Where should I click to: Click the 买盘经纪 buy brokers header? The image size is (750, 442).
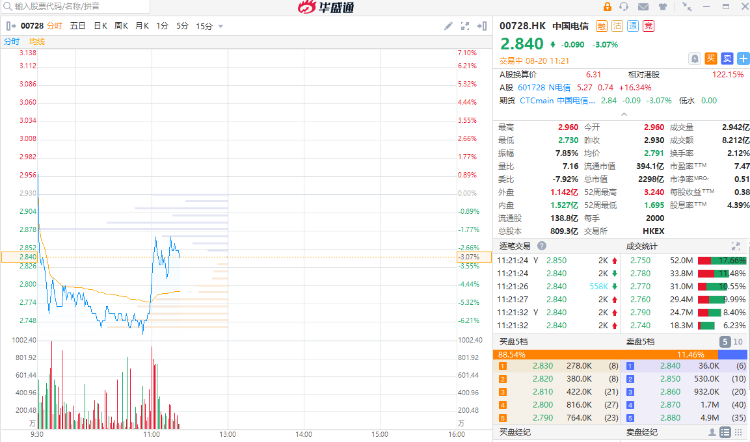515,432
